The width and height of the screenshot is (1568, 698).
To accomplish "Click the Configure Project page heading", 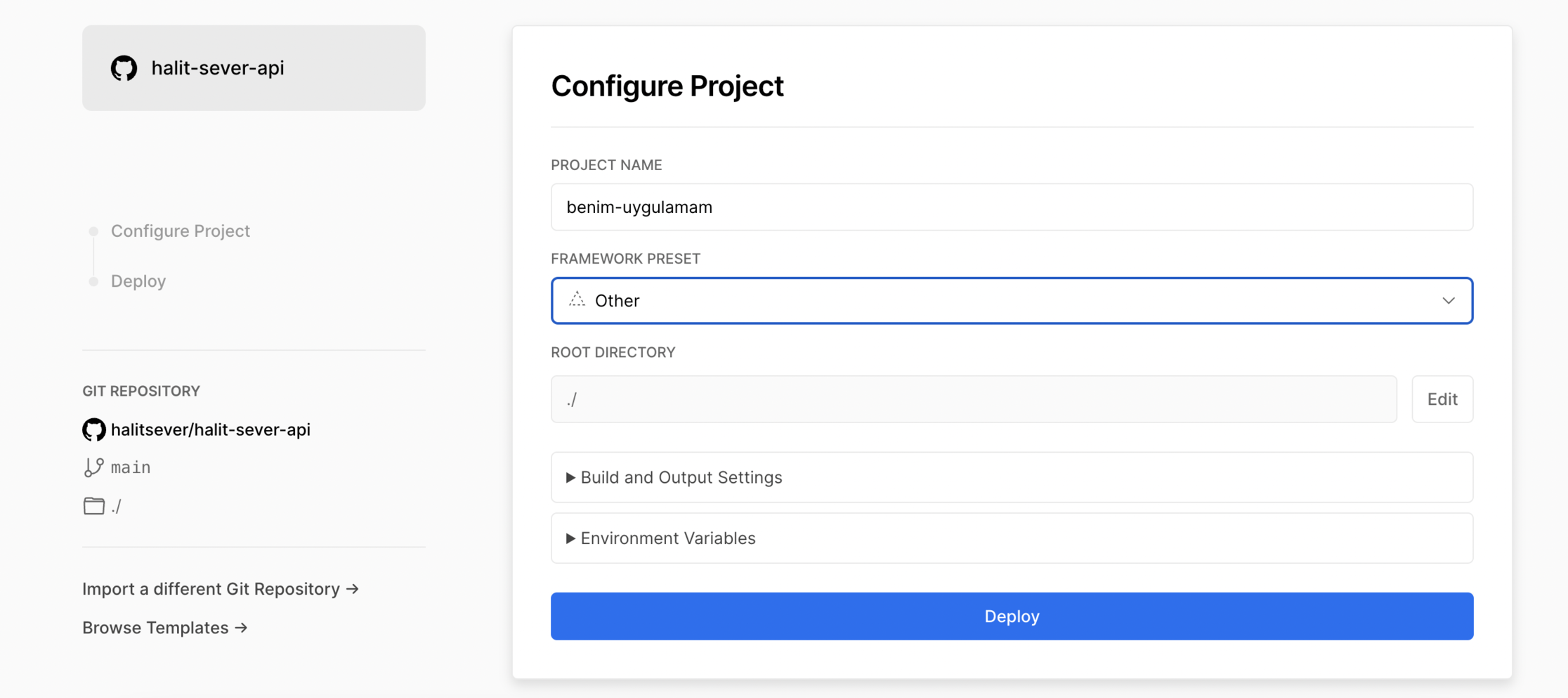I will (667, 86).
